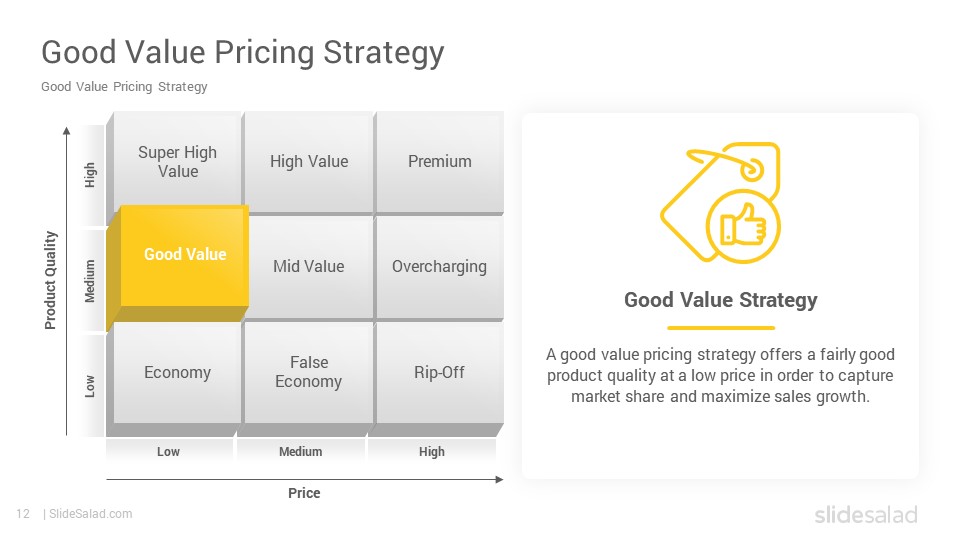The width and height of the screenshot is (960, 540).
Task: Select the False Economy cell
Action: tap(309, 372)
